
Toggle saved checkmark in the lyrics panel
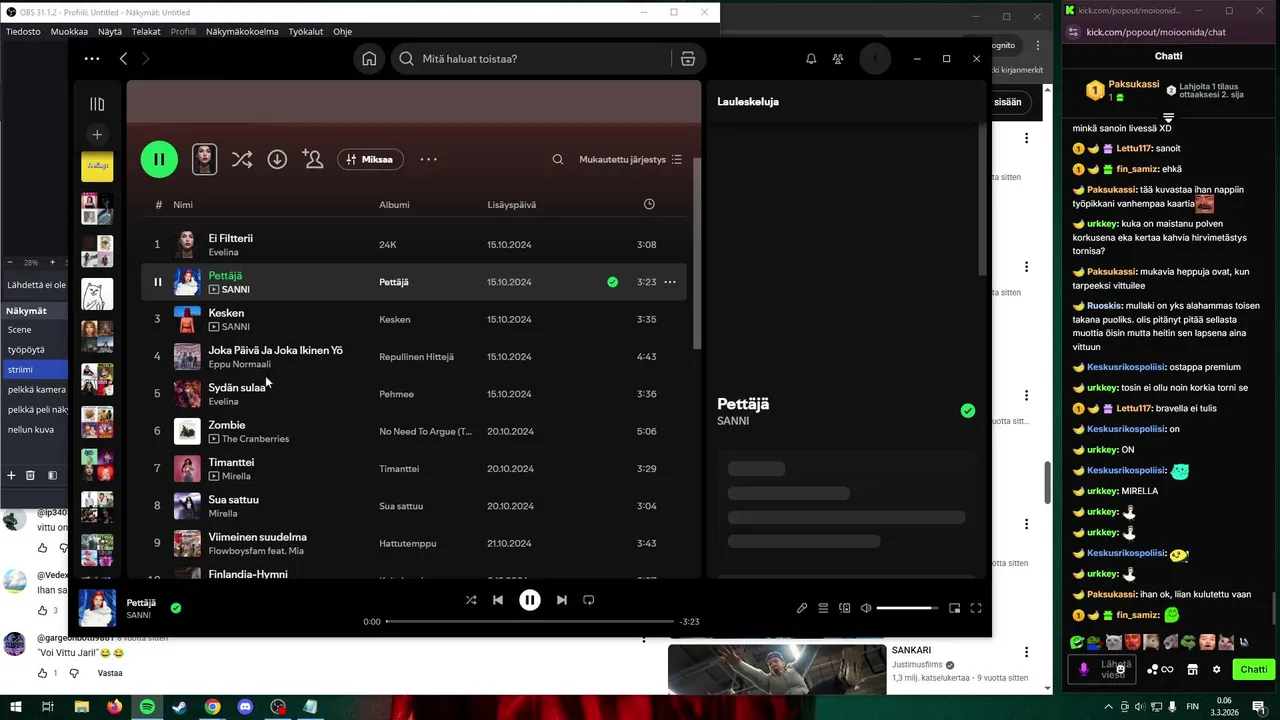tap(967, 411)
